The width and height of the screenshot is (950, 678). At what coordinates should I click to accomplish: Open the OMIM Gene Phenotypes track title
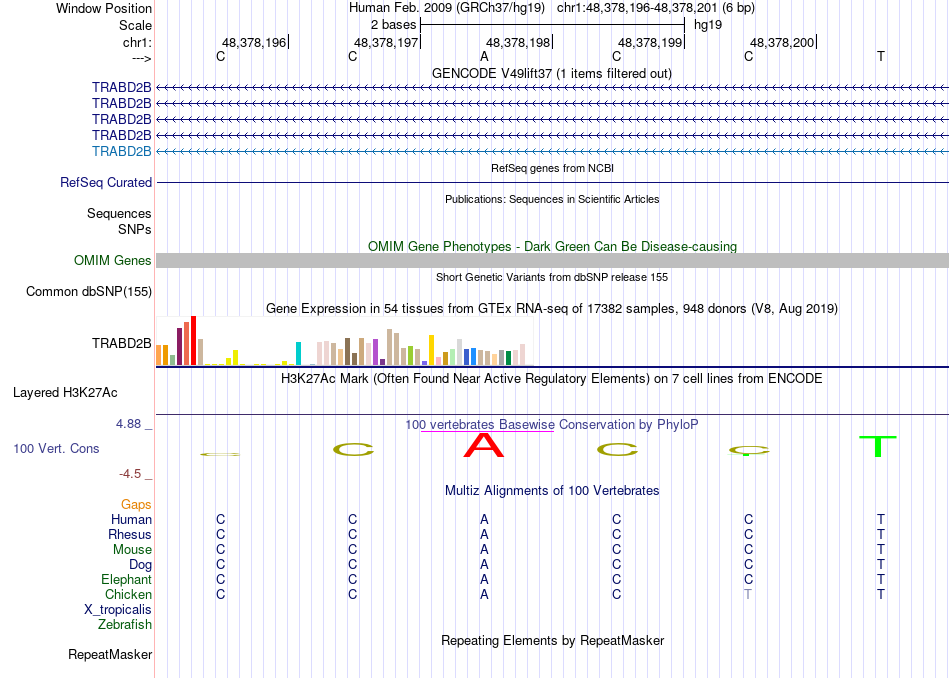552,247
